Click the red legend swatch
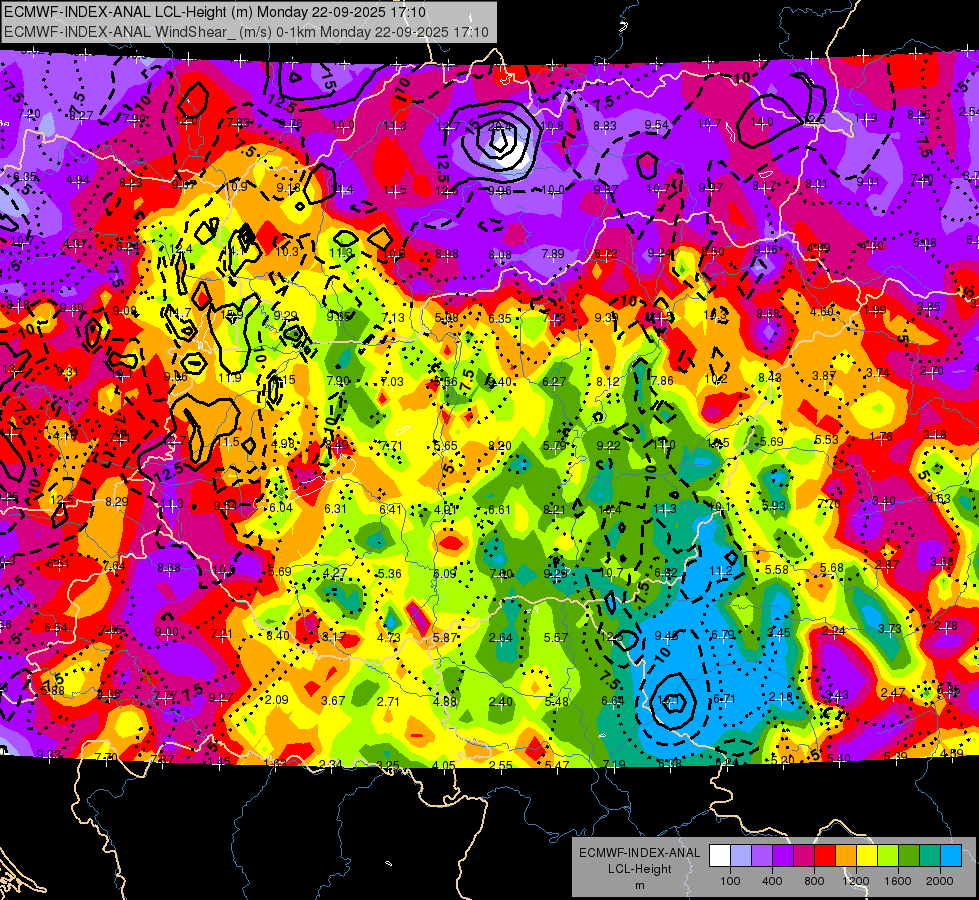This screenshot has height=900, width=979. click(825, 856)
